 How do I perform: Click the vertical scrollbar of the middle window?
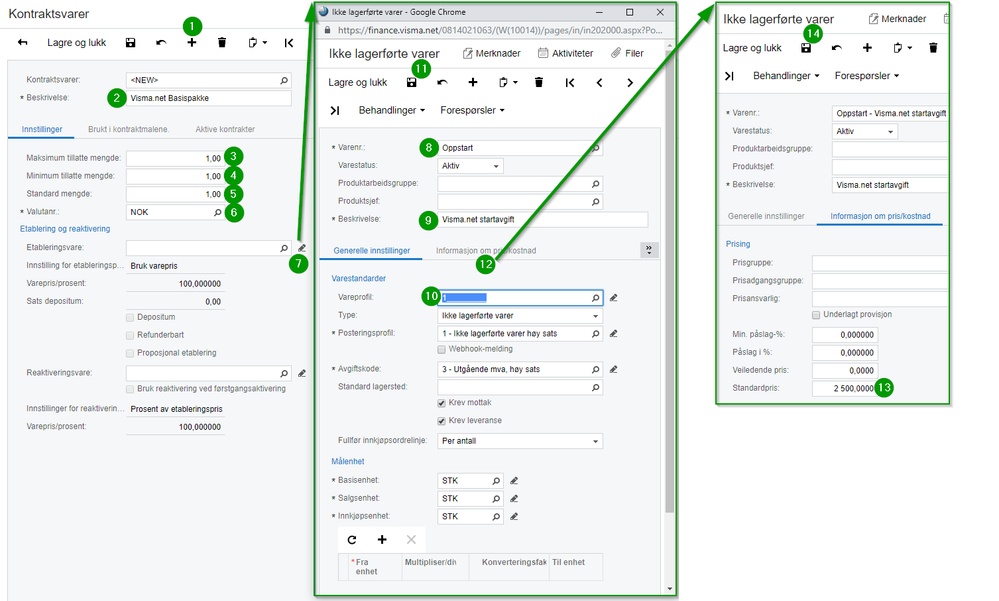click(669, 280)
